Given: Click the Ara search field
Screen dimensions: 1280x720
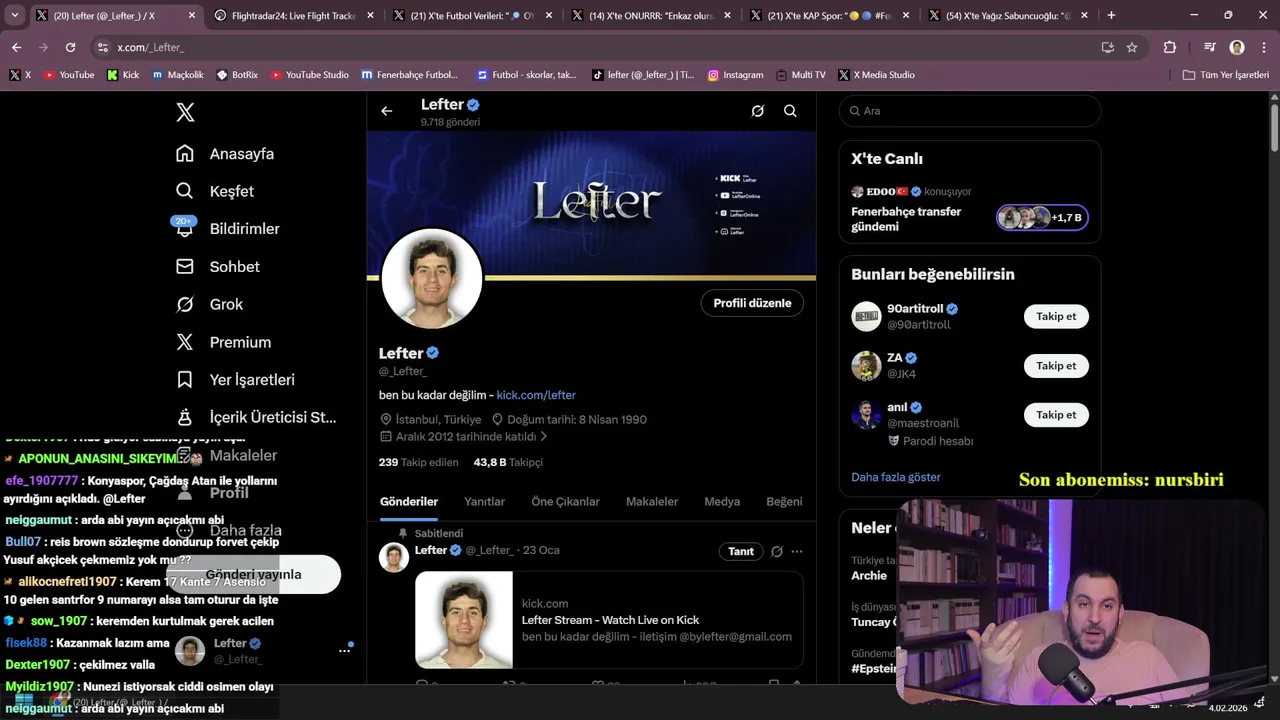Looking at the screenshot, I should (x=970, y=111).
